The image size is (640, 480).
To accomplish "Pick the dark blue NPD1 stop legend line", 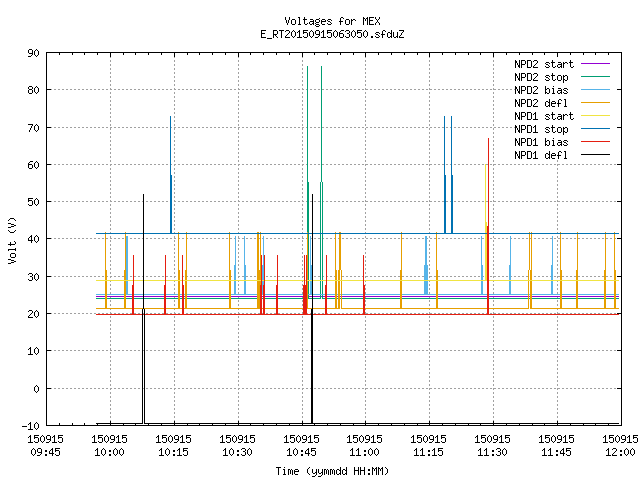I will point(595,129).
